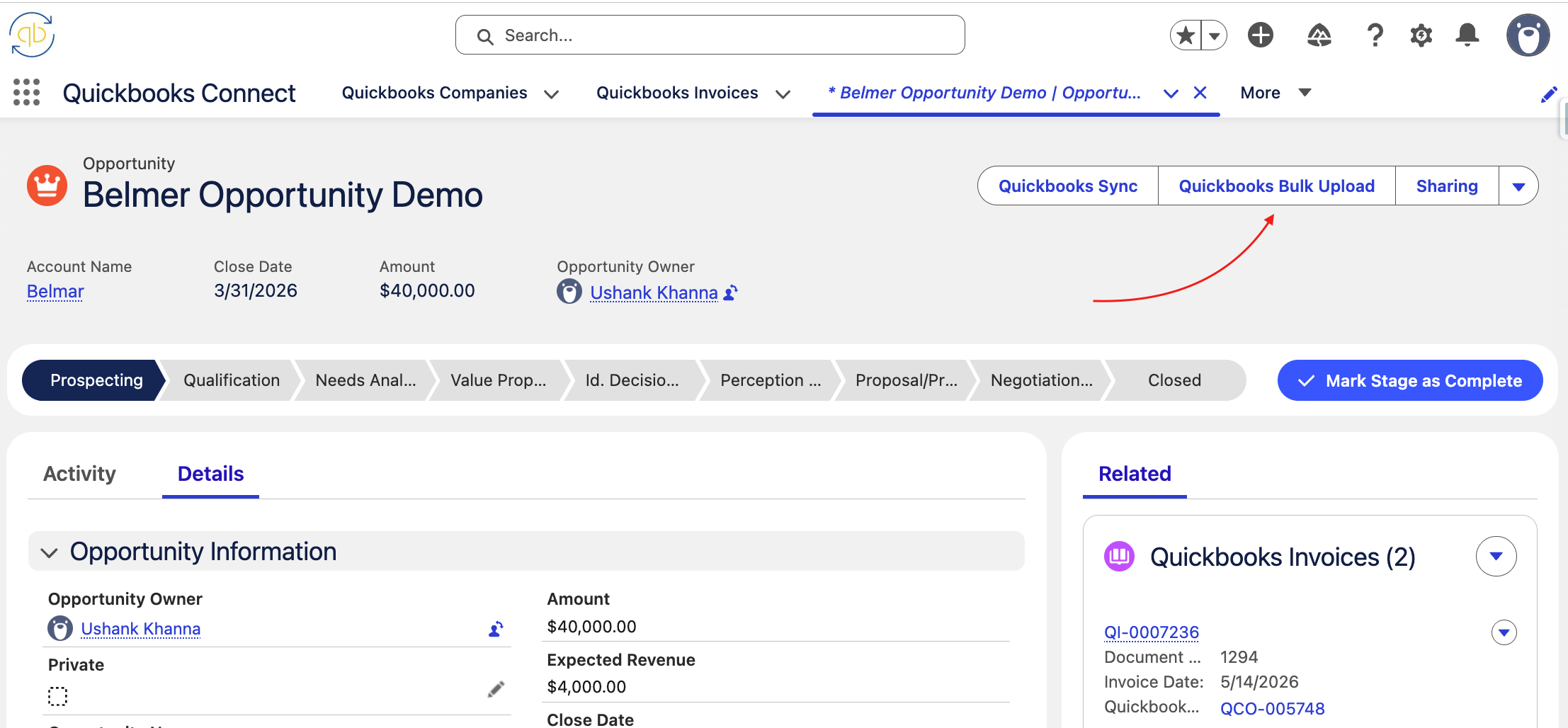Click the Close Date value 3/31/2026

tap(256, 290)
